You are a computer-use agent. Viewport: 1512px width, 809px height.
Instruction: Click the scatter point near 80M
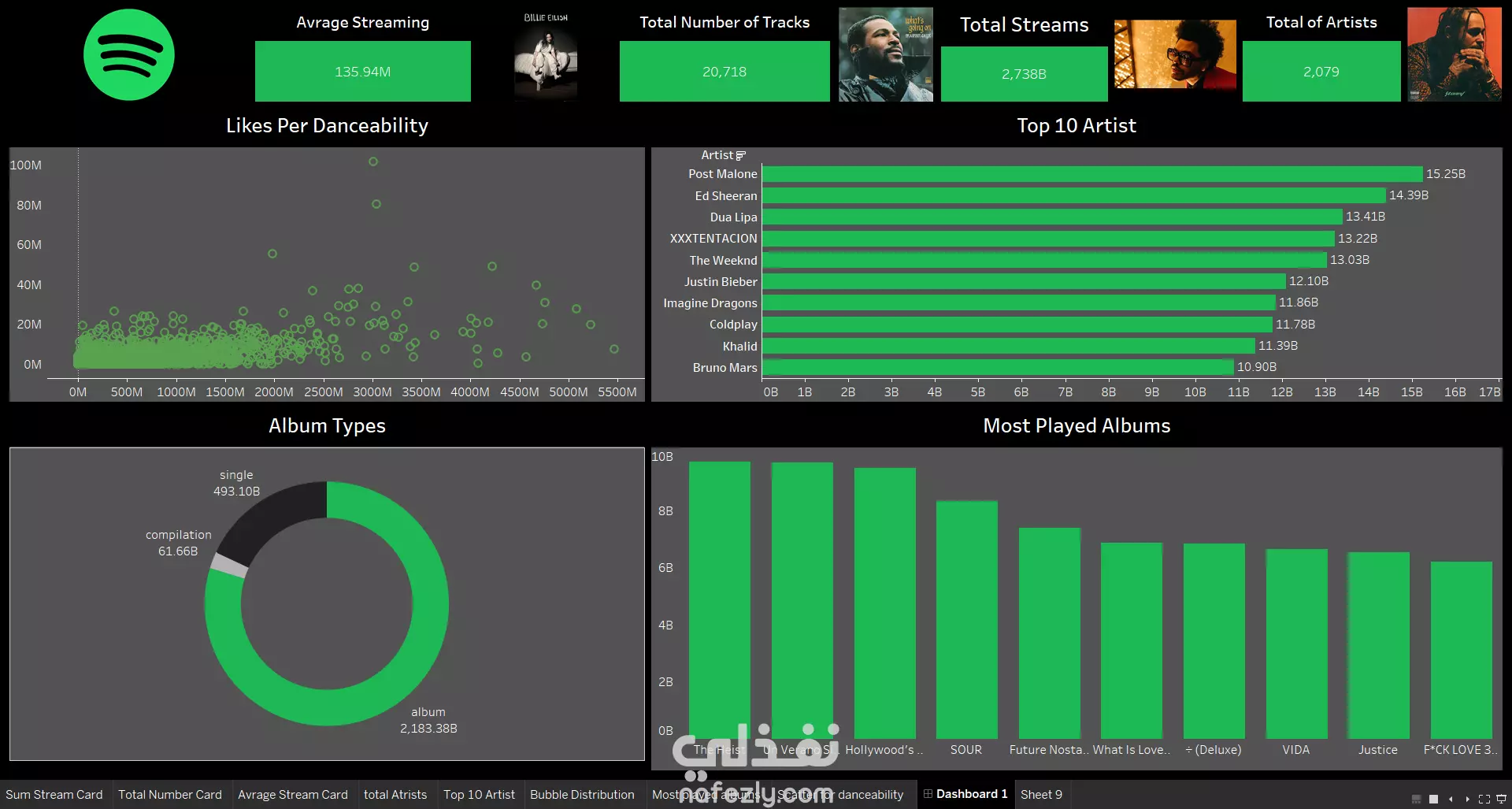[376, 204]
